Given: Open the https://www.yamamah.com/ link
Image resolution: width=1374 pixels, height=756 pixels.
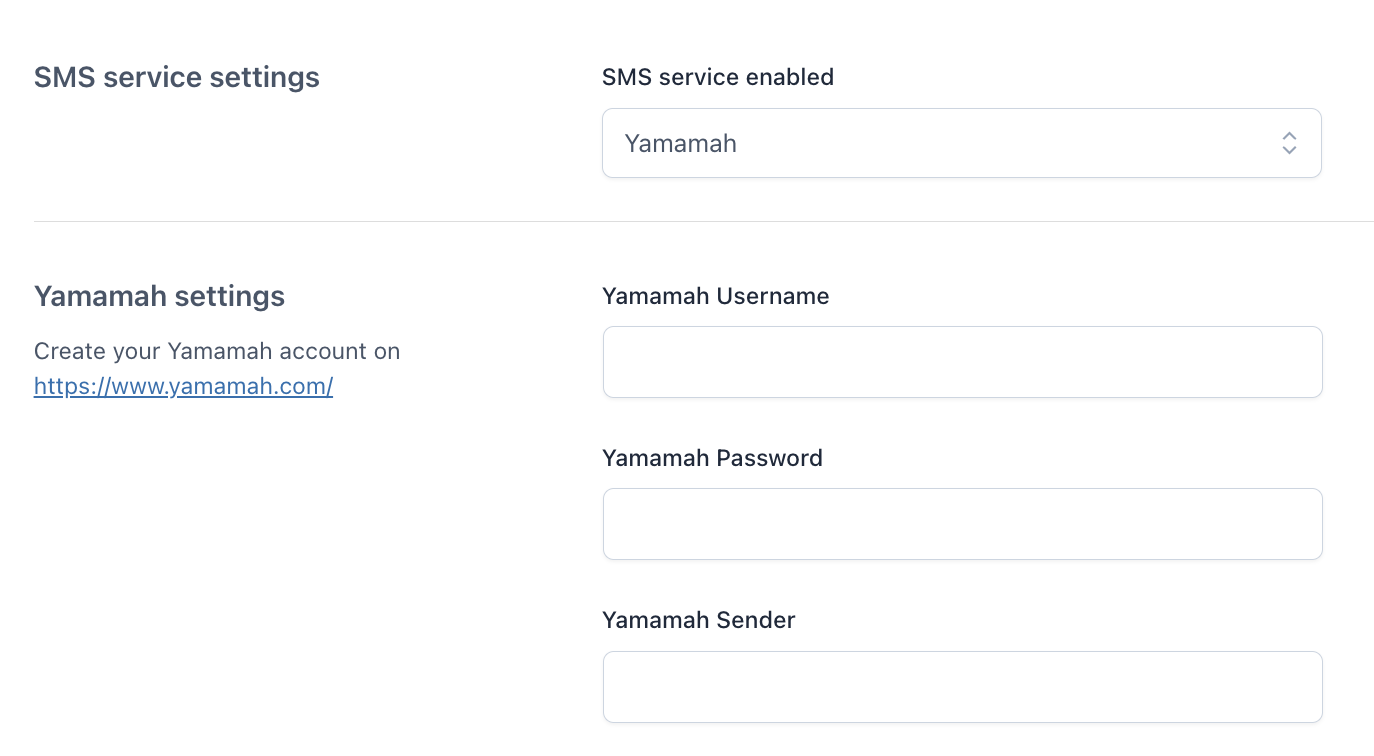Looking at the screenshot, I should pos(183,386).
